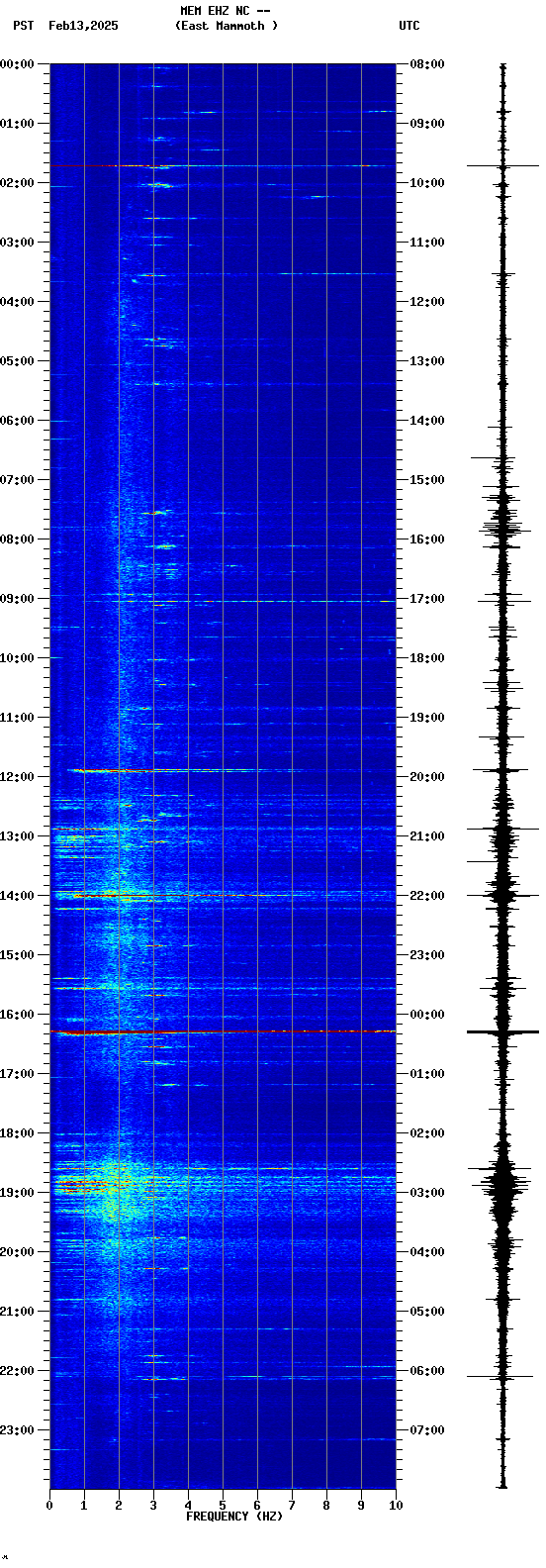Click the UTC 20:00 time label
Viewport: 546px width, 1568px height.
pyautogui.click(x=427, y=777)
